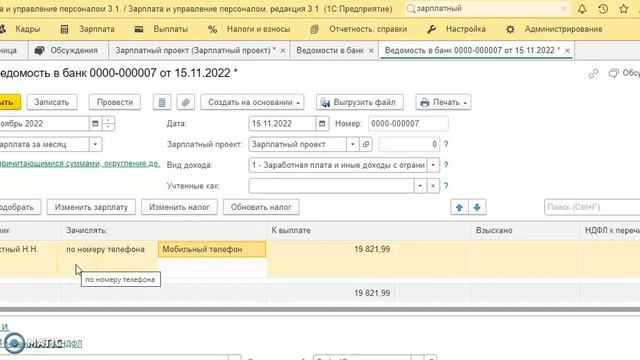Open the rounding settings link
This screenshot has width=640, height=360.
coord(80,163)
